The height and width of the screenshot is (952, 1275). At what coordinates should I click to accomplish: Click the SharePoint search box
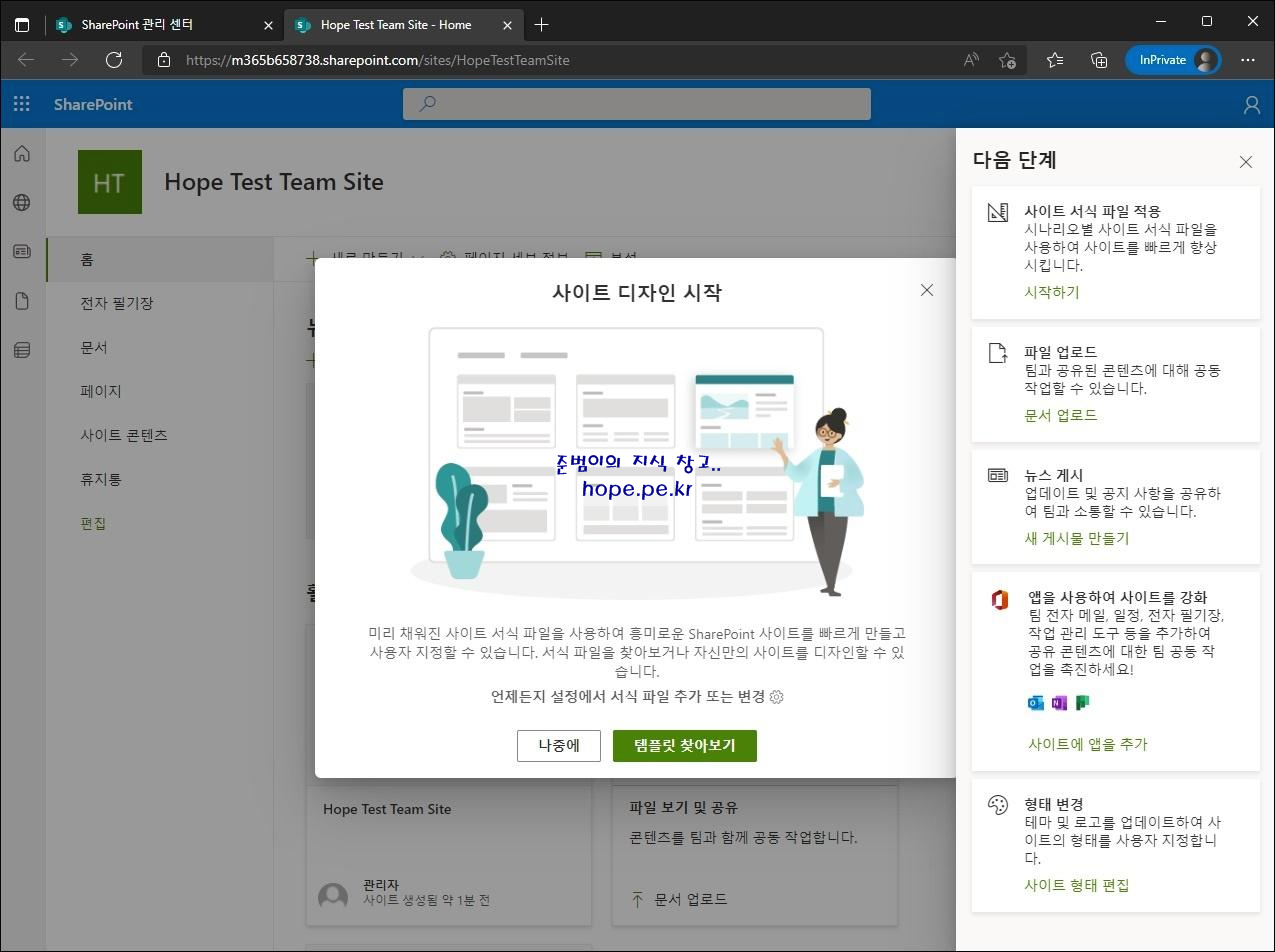[x=637, y=104]
